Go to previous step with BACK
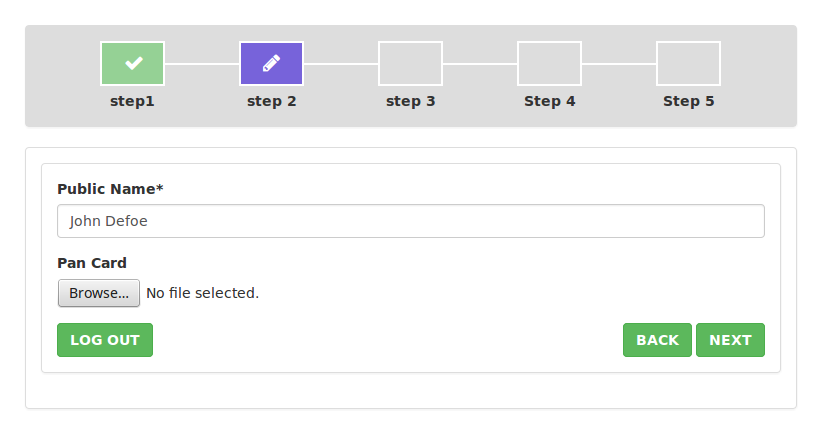 (x=657, y=340)
